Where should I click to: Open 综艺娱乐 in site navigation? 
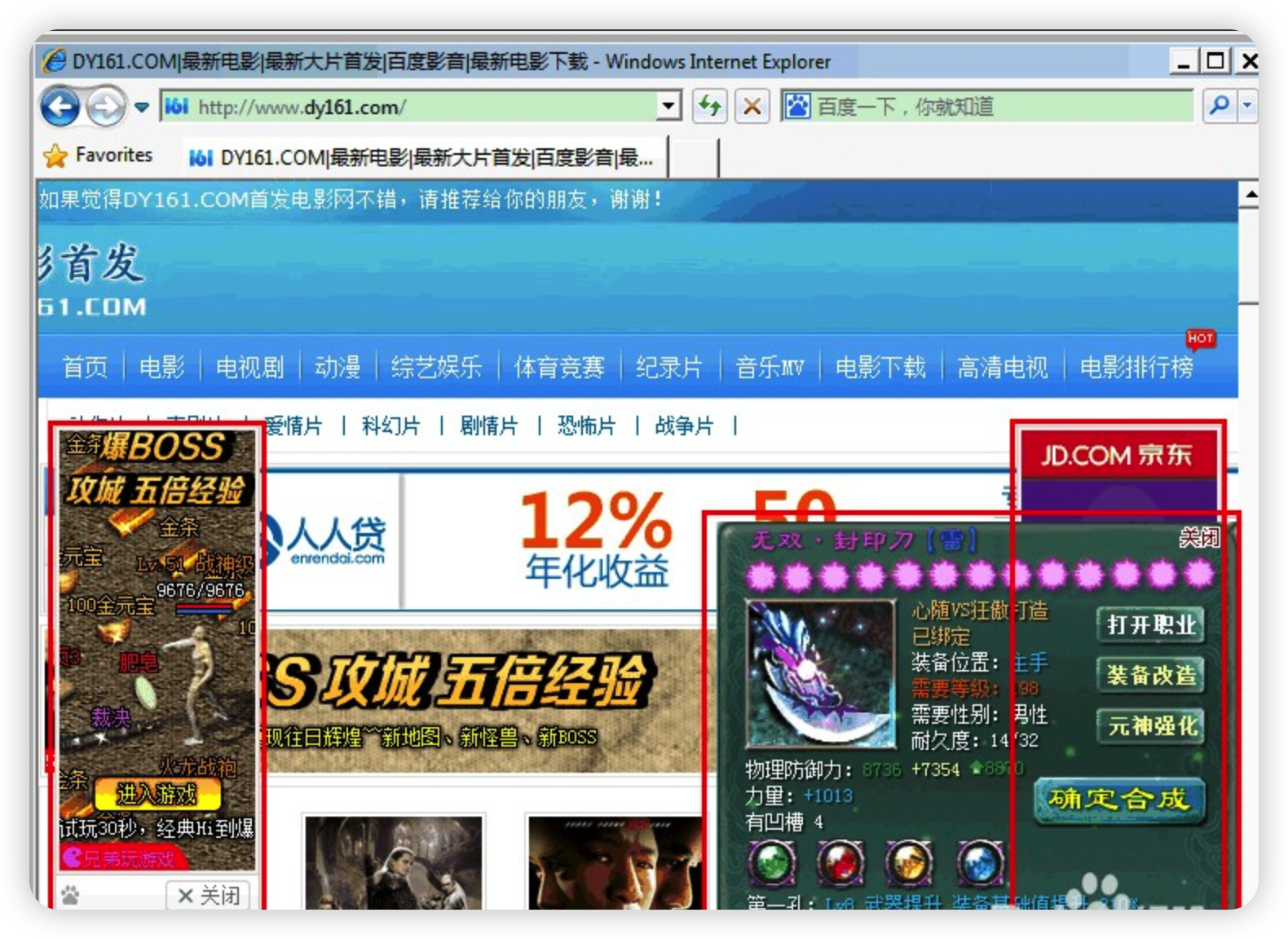pyautogui.click(x=436, y=367)
